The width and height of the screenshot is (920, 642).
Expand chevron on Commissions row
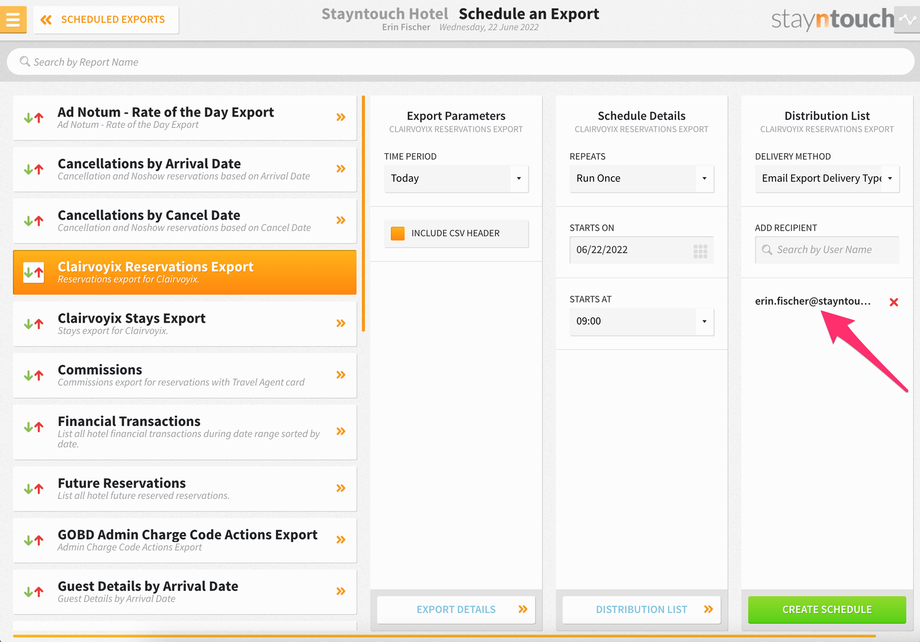click(x=341, y=375)
